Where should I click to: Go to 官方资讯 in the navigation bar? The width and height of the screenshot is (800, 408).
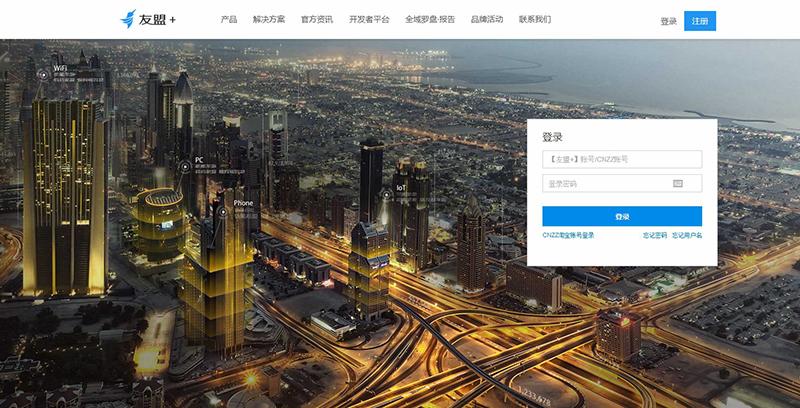pos(317,20)
